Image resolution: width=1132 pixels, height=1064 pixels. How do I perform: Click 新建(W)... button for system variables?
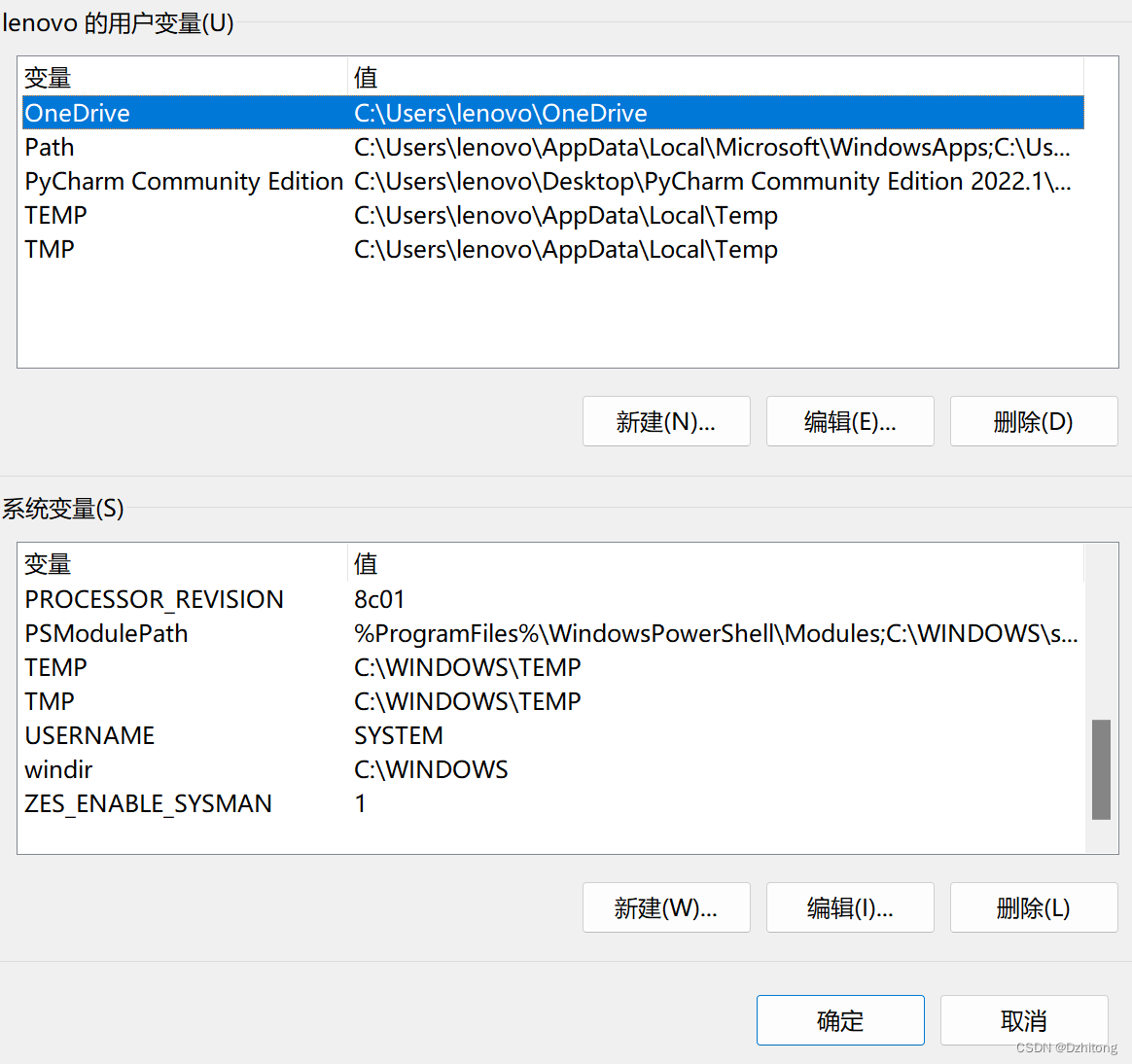click(x=665, y=907)
